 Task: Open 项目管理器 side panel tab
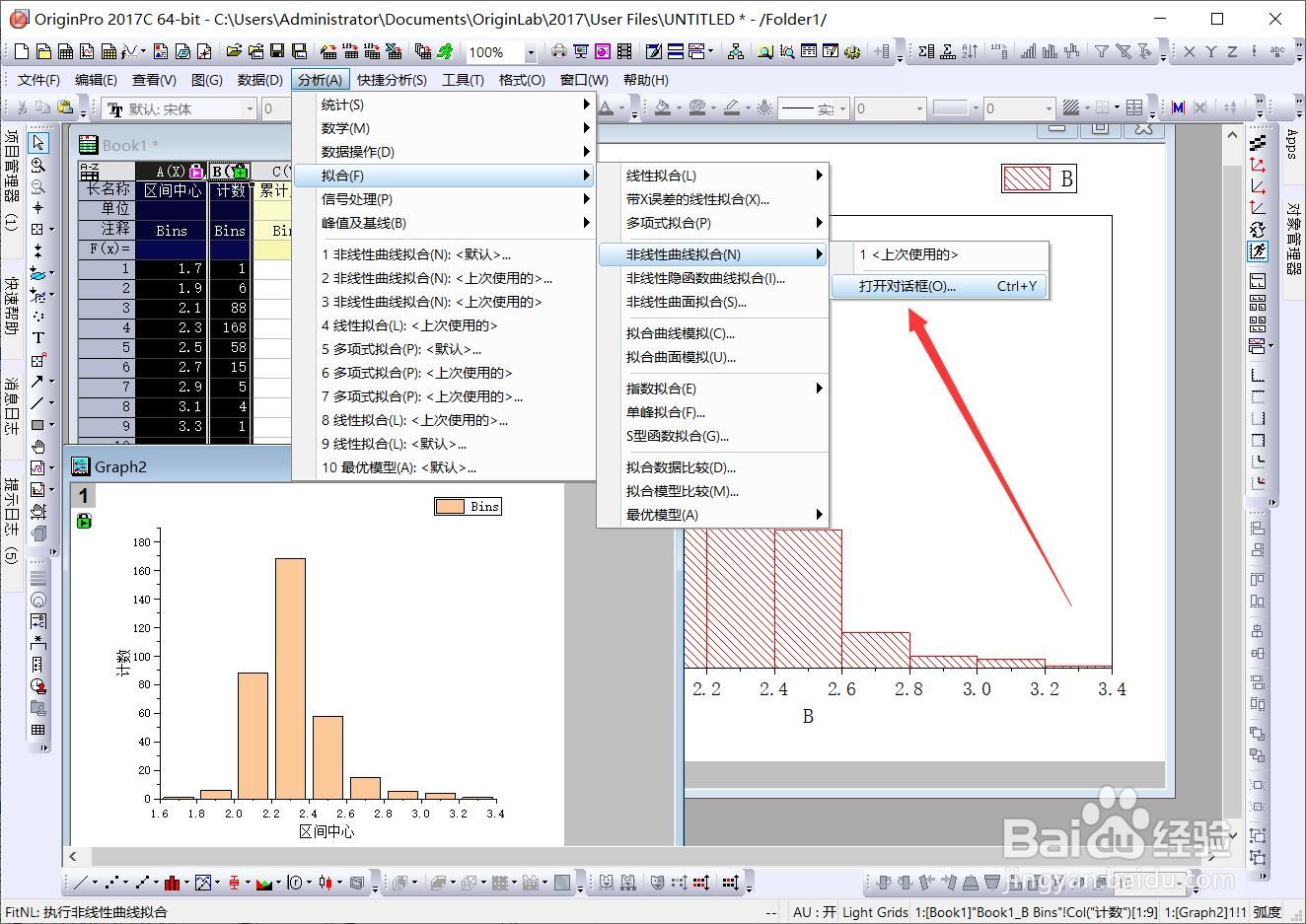click(x=12, y=180)
